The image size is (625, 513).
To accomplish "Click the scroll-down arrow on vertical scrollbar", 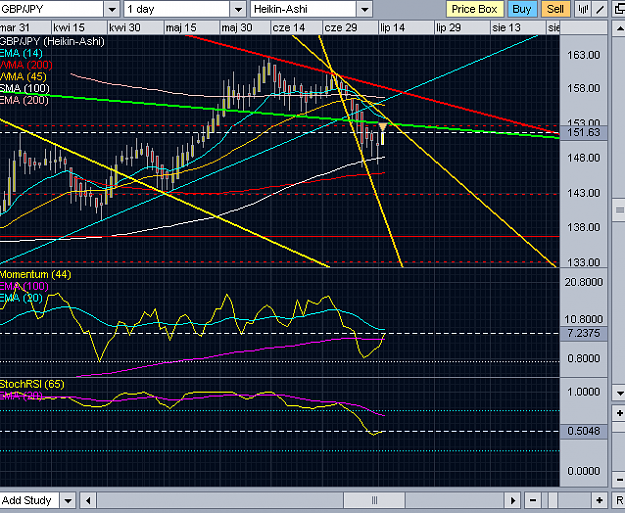I will pyautogui.click(x=619, y=393).
